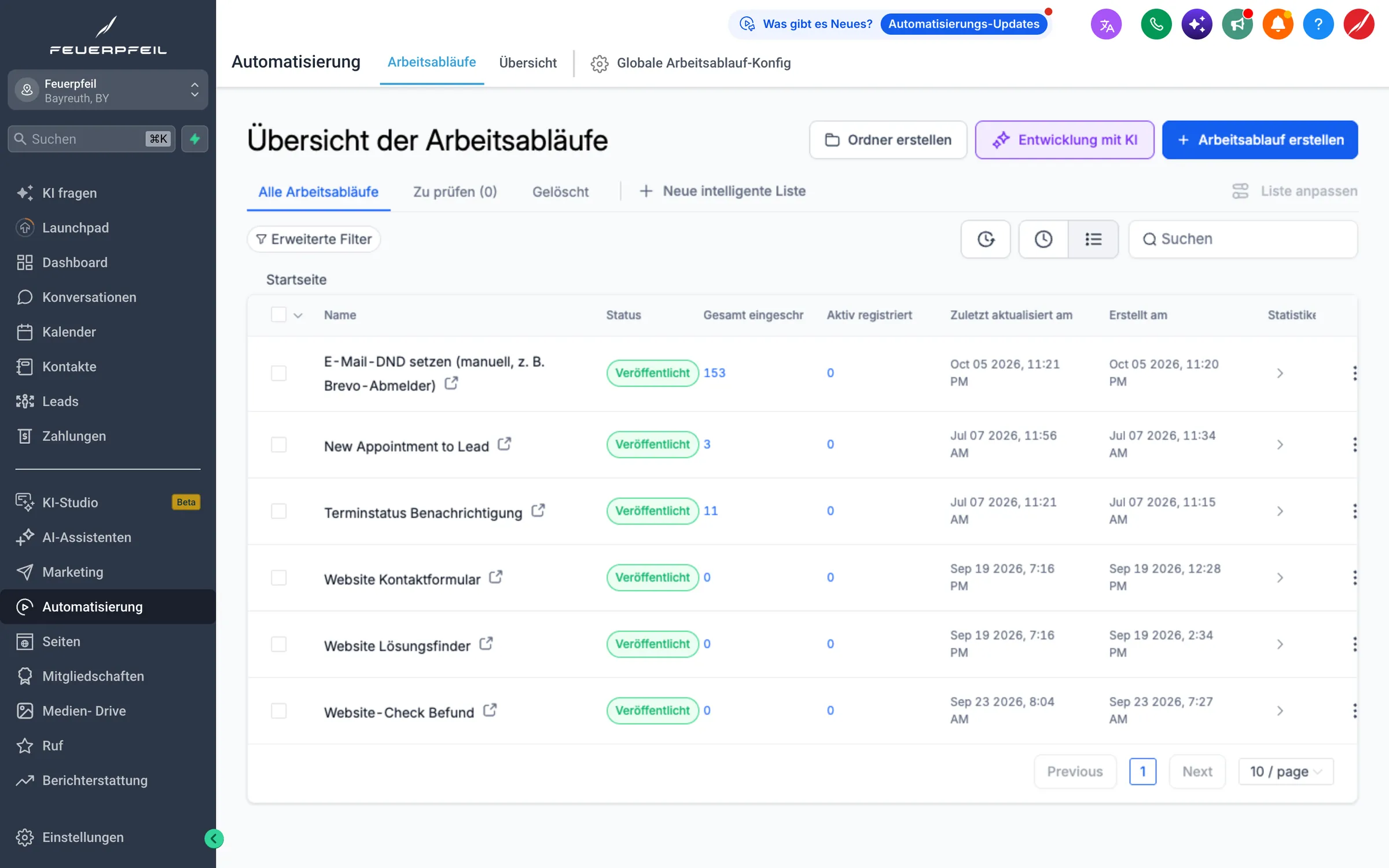1389x868 pixels.
Task: Collapse sidebar with green arrow button
Action: tap(214, 838)
